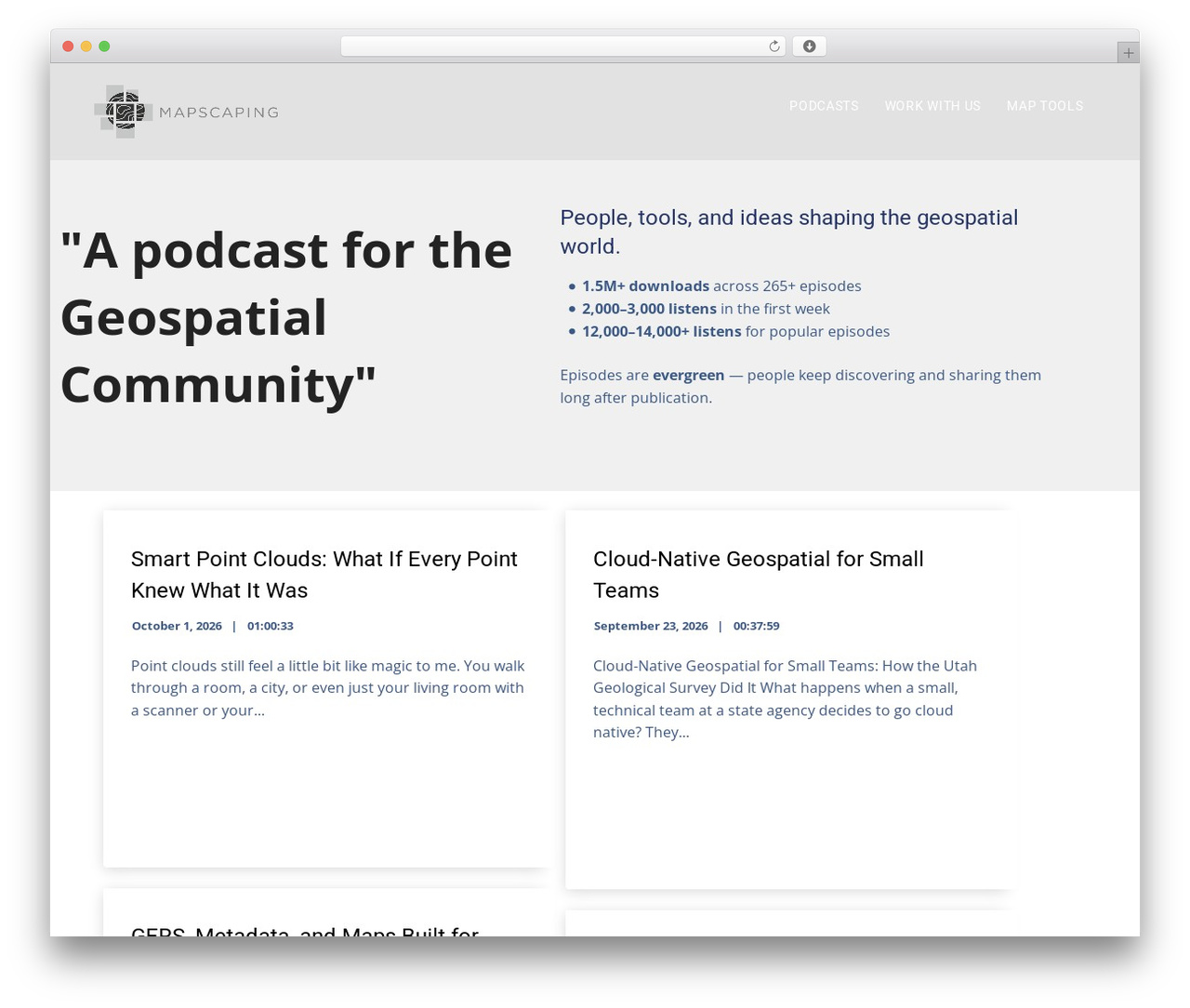Click the '00:37:59' episode duration
This screenshot has width=1190, height=1008.
click(x=757, y=626)
